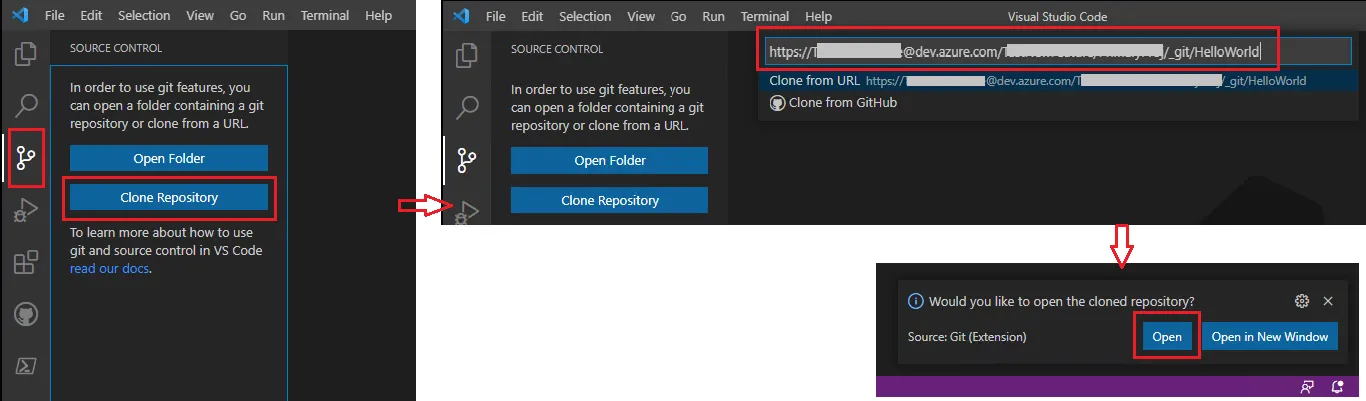Click 'Source: Git (Extension)' notification text
Image resolution: width=1366 pixels, height=401 pixels.
[966, 337]
